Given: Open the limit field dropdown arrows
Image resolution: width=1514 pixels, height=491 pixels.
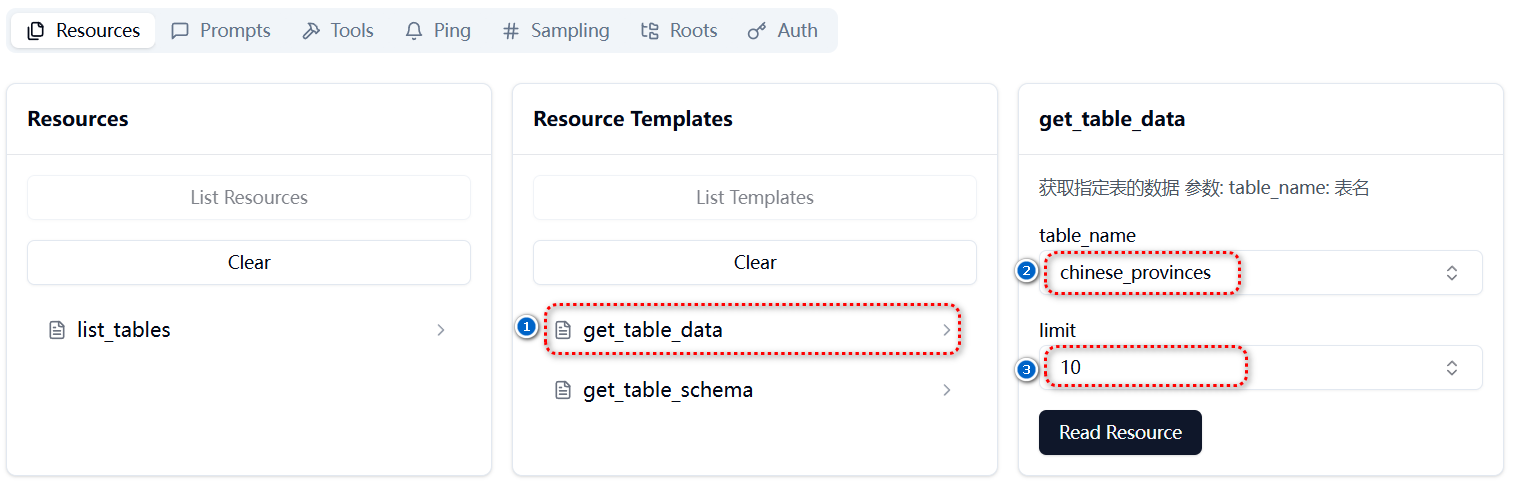Looking at the screenshot, I should (1452, 368).
